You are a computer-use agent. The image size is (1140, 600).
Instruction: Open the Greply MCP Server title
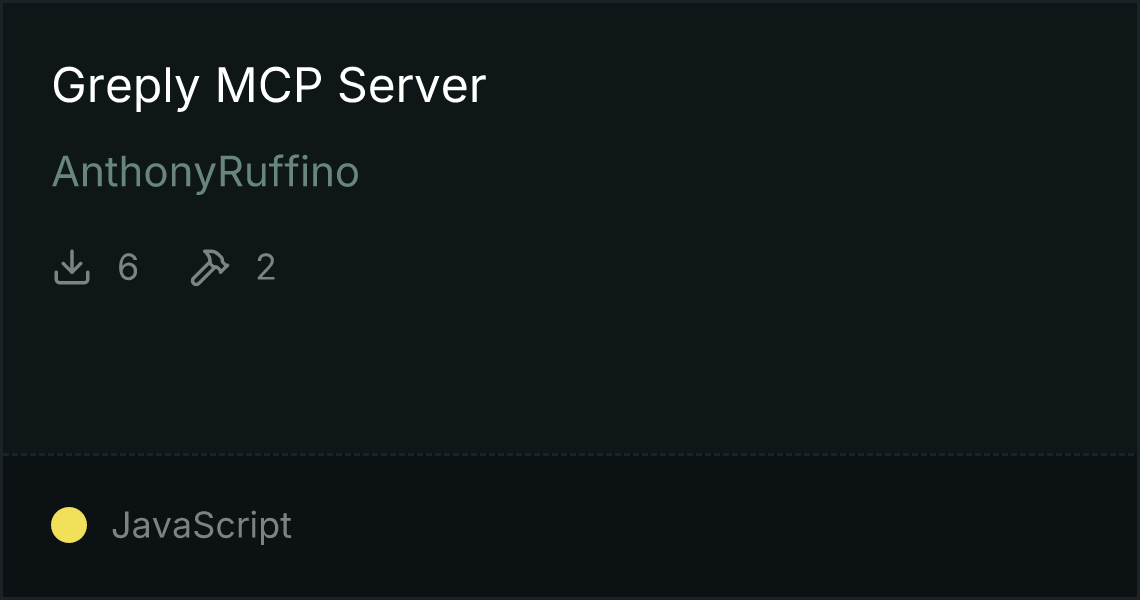[x=268, y=86]
